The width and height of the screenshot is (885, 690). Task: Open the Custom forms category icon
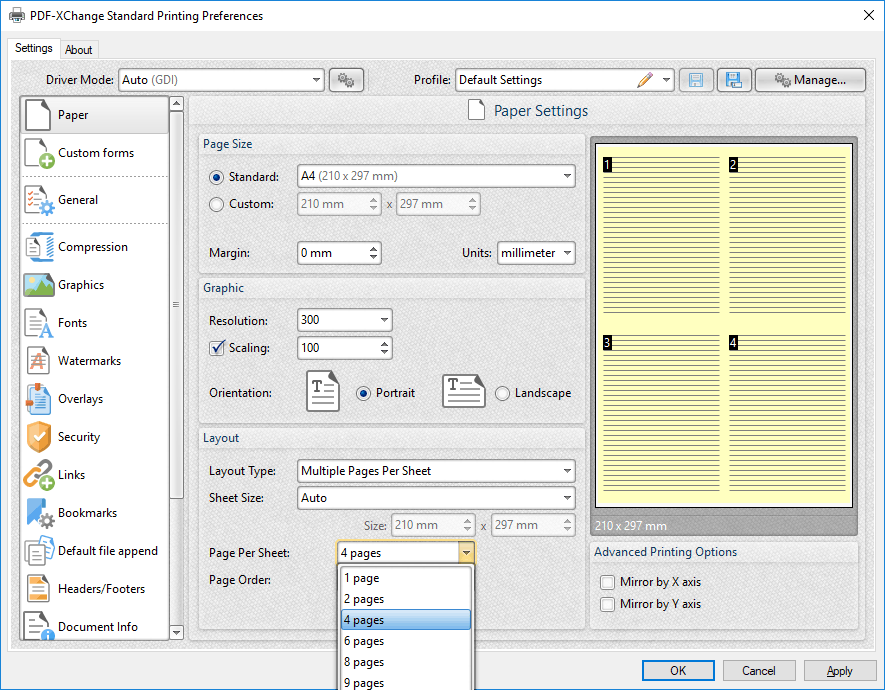[x=39, y=153]
